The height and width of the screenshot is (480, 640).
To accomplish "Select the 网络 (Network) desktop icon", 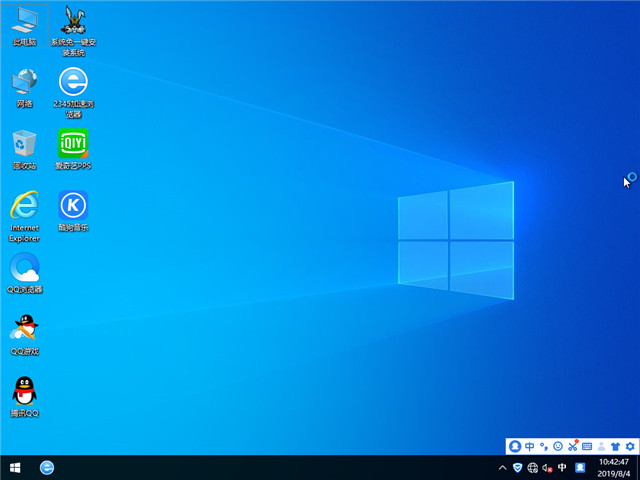I will (x=24, y=88).
